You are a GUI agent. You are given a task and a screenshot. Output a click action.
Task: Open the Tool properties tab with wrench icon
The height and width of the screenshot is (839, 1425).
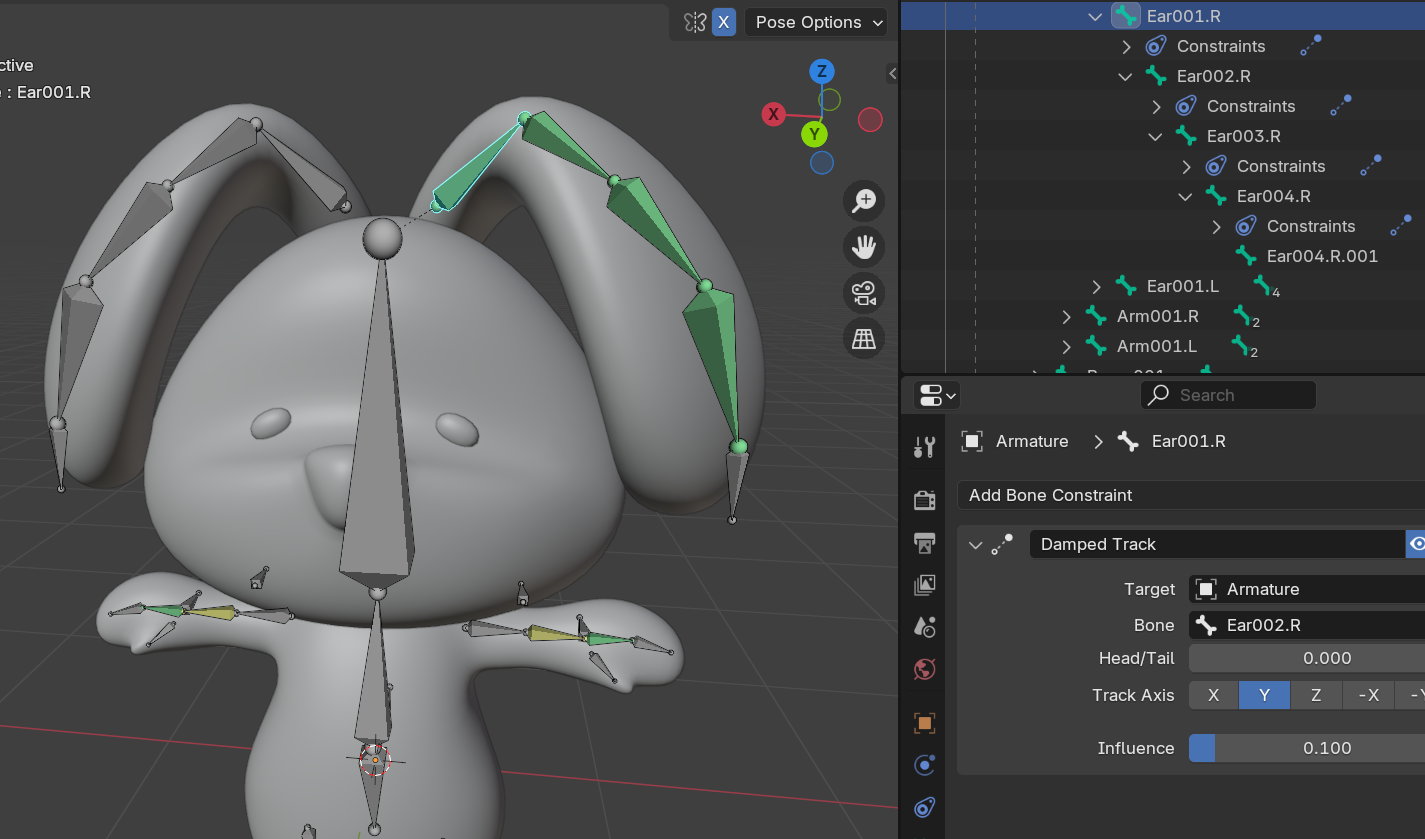pos(925,447)
